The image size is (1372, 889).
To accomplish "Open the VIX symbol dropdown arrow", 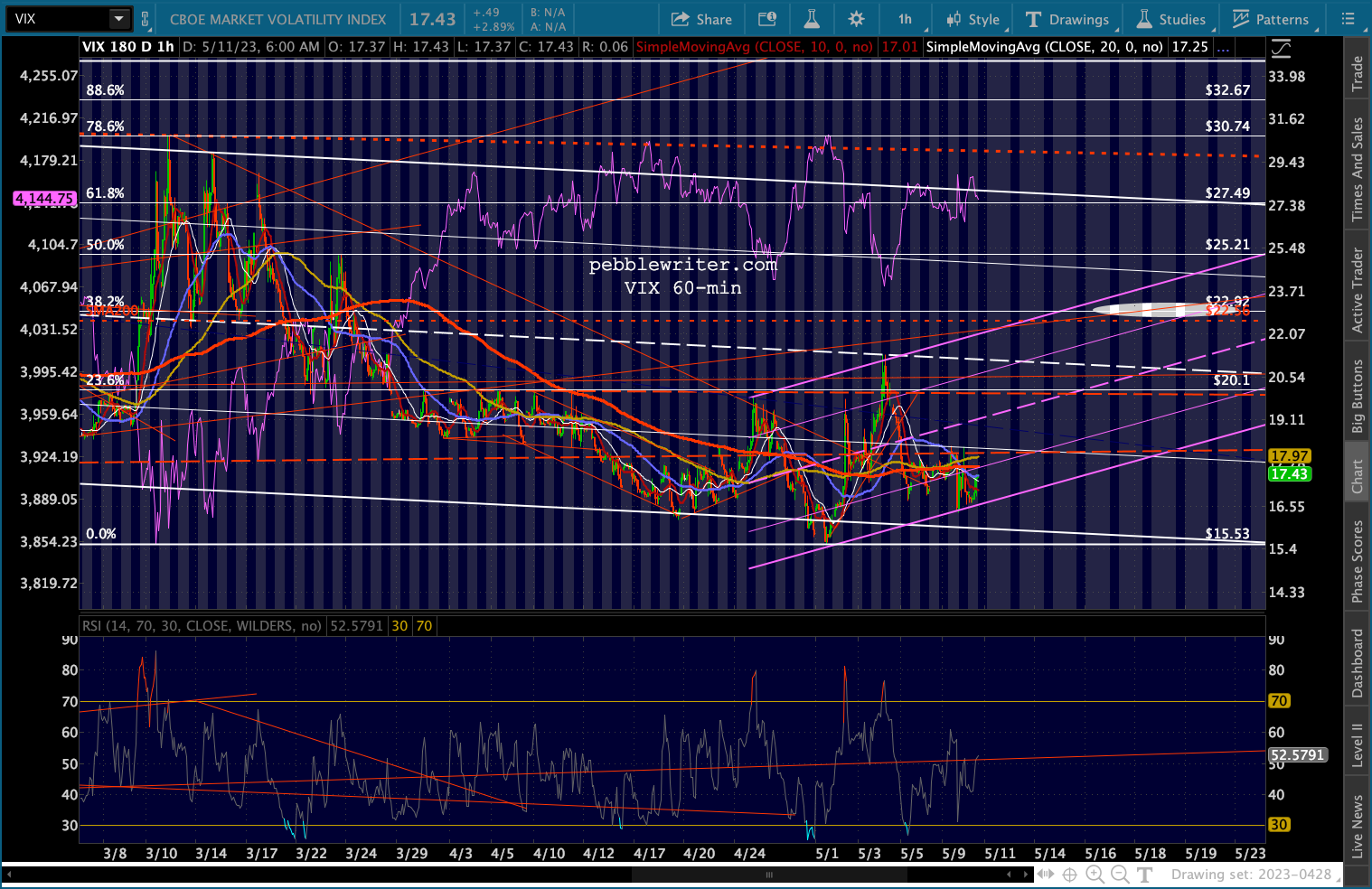I will pos(119,19).
